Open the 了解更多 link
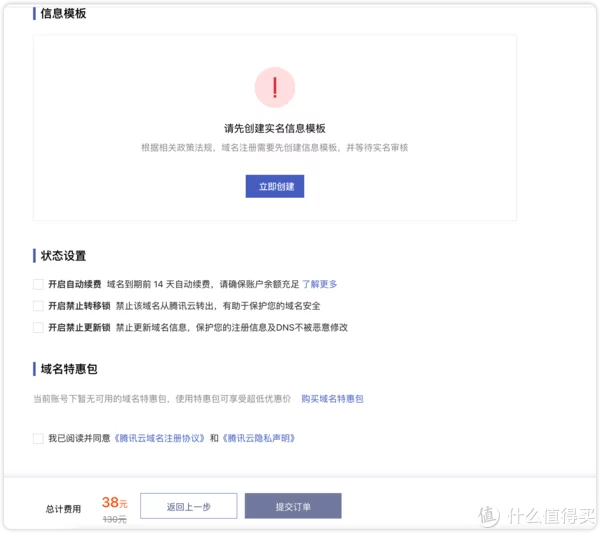The height and width of the screenshot is (533, 600). pyautogui.click(x=320, y=284)
